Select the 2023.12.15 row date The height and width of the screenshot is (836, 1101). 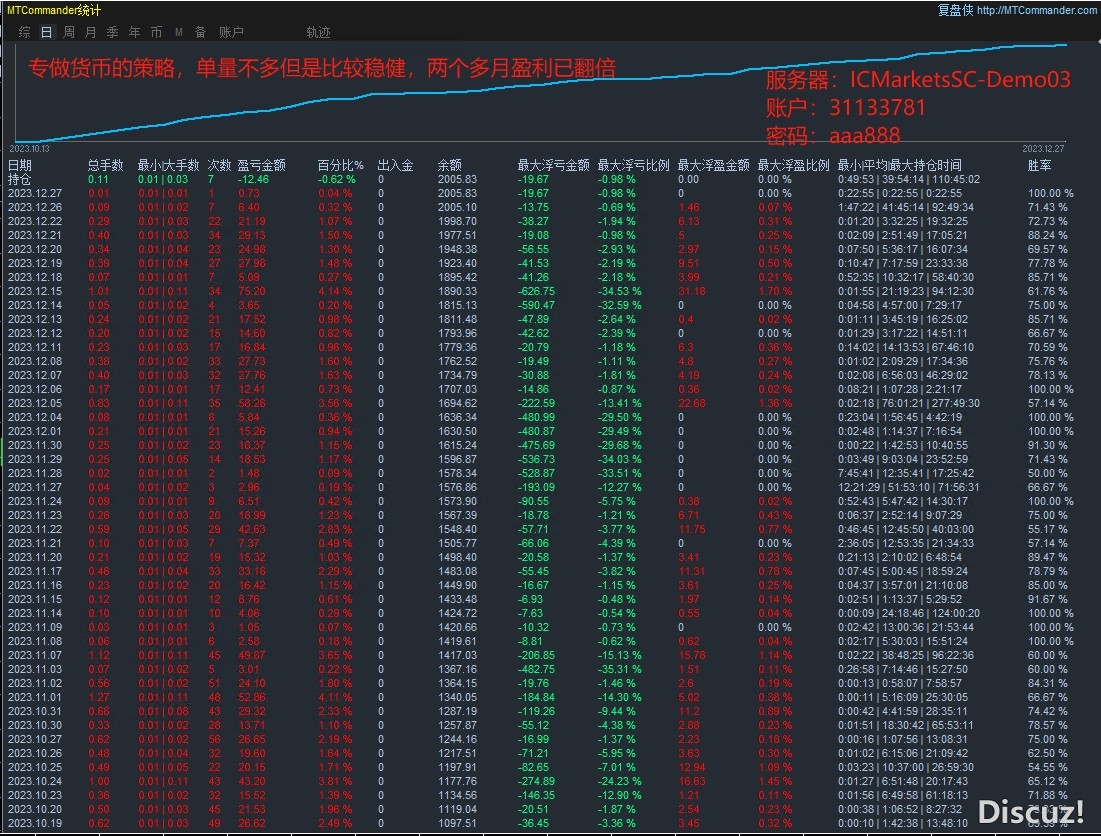(35, 291)
